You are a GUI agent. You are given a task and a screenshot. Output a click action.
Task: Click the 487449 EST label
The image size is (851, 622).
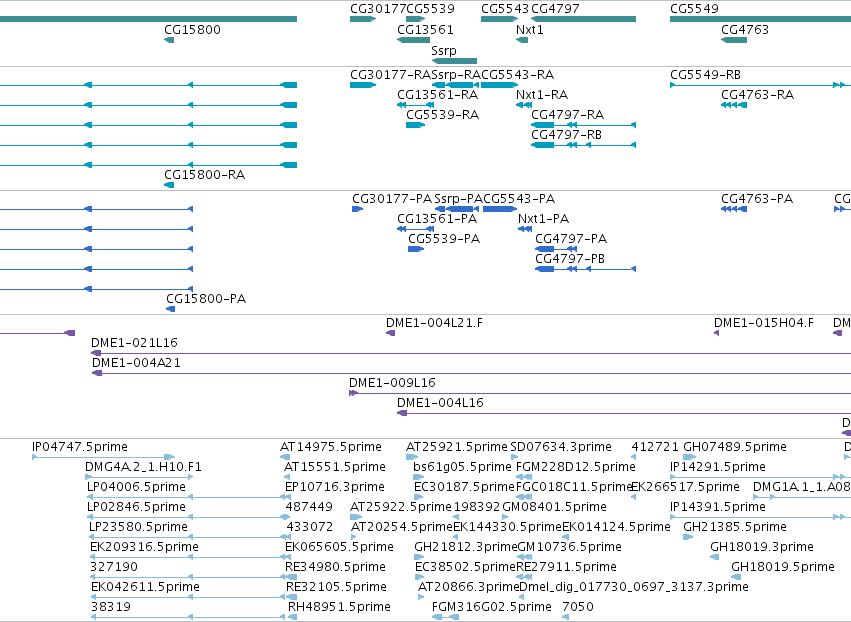point(309,507)
